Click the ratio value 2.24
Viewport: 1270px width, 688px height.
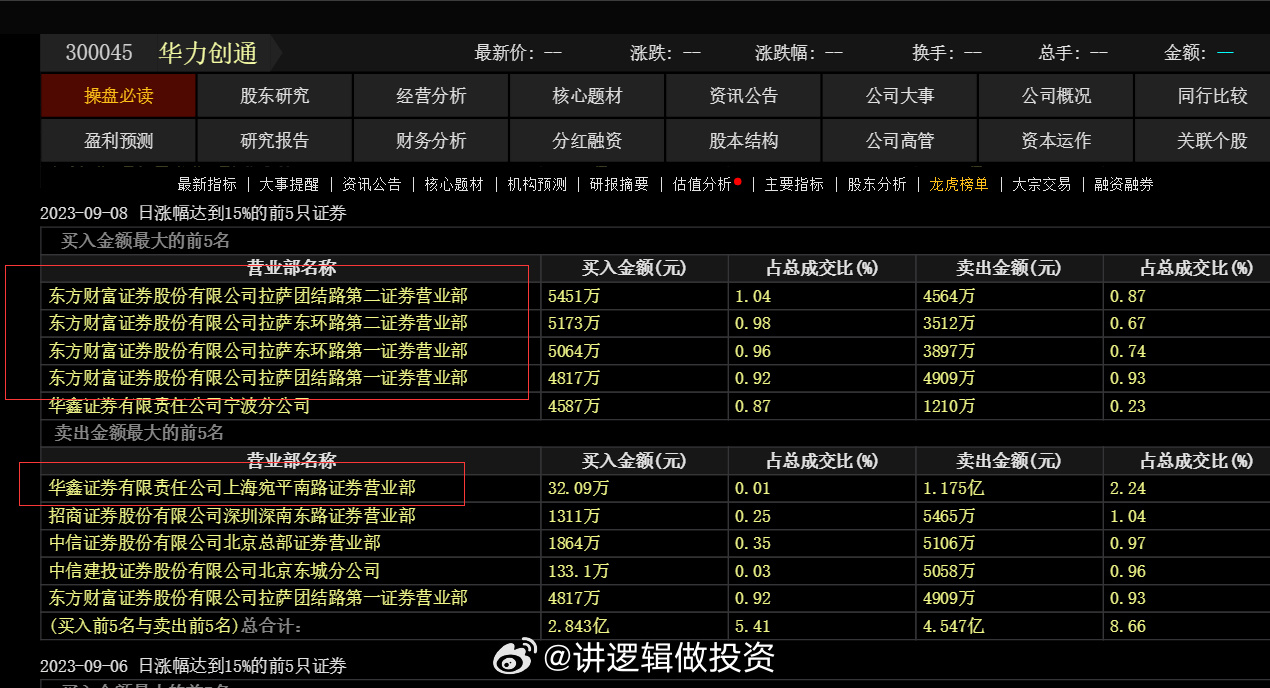[x=1128, y=488]
